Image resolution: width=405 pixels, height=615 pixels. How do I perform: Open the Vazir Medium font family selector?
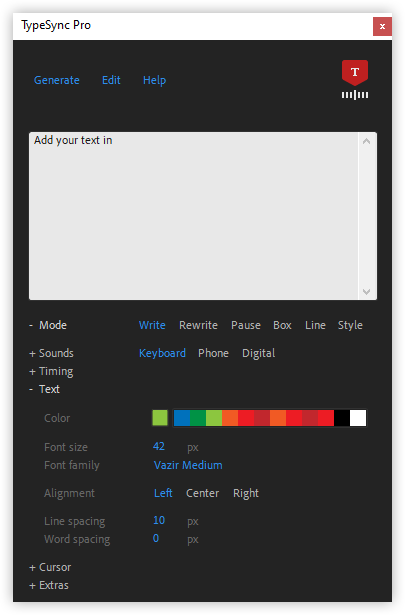click(x=188, y=465)
